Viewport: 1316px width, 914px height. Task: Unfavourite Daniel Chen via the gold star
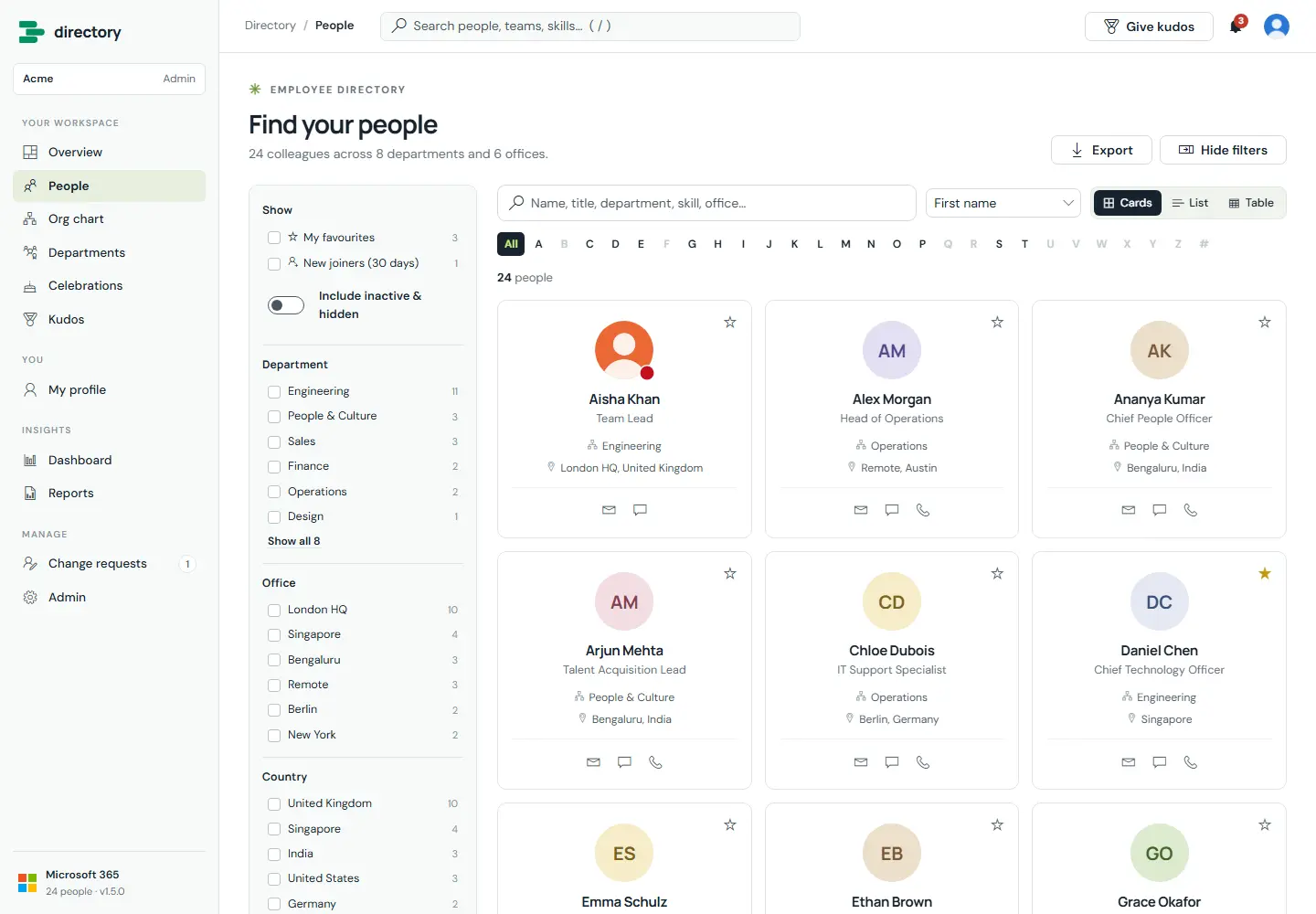[1265, 573]
